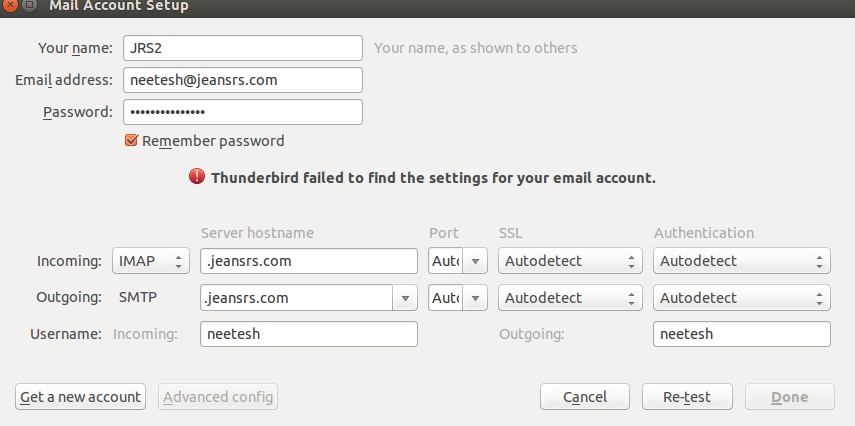Screen dimensions: 855x426
Task: Open the incoming Authentication Autodetect selector
Action: point(742,261)
